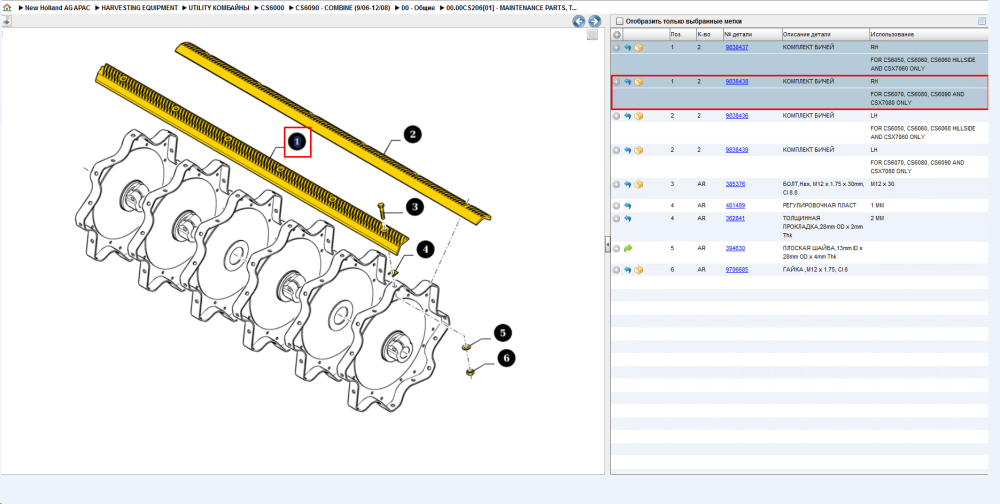Open 'UTILITY КОМБАЙНЫ' breadcrumb
This screenshot has width=1000, height=504.
pos(219,8)
